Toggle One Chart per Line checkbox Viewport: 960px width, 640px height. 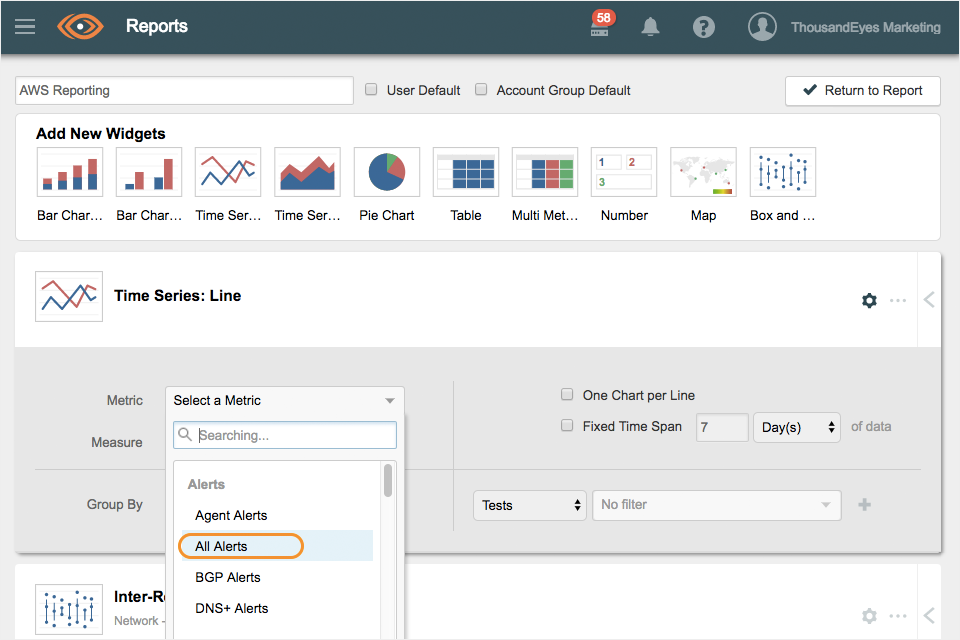point(568,395)
